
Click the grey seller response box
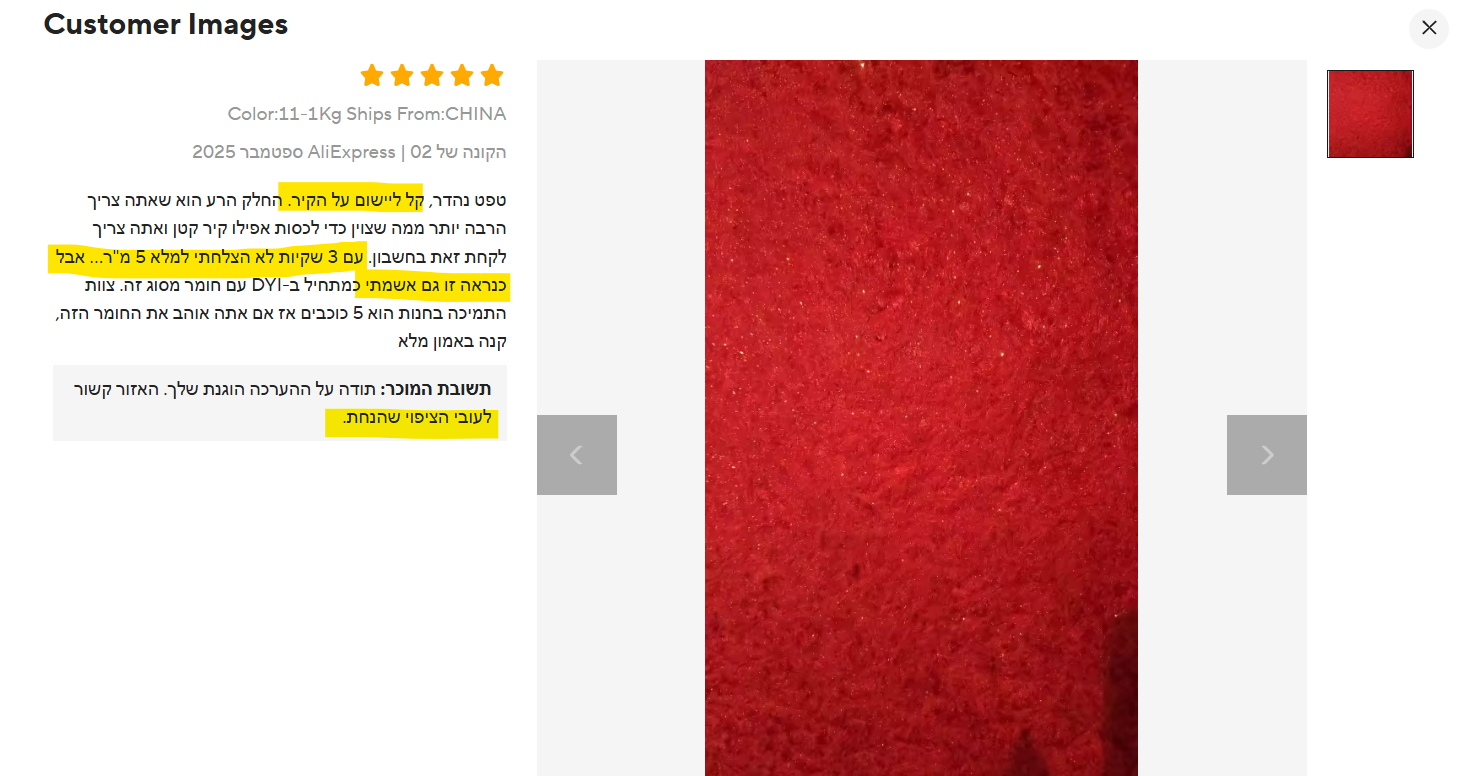(280, 403)
